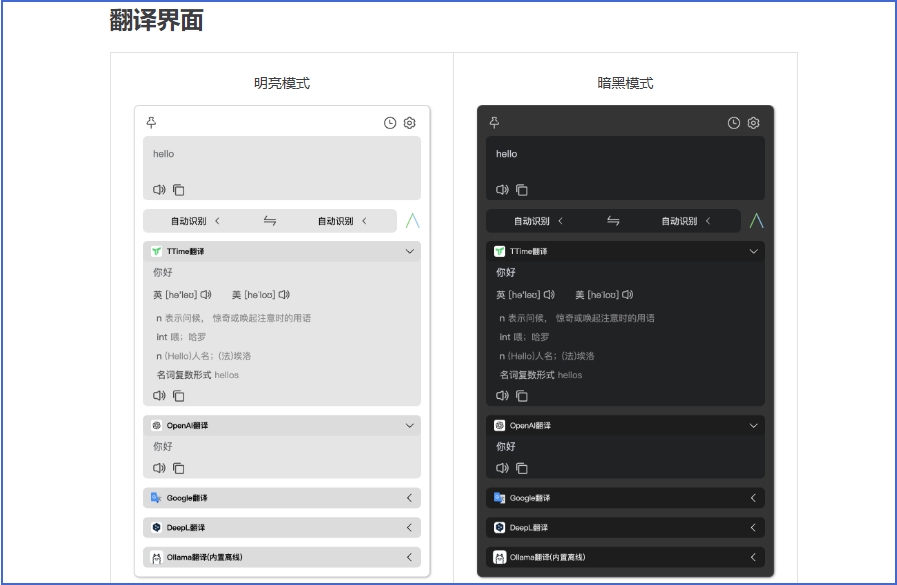
Task: Open settings gear in light mode window
Action: 410,123
